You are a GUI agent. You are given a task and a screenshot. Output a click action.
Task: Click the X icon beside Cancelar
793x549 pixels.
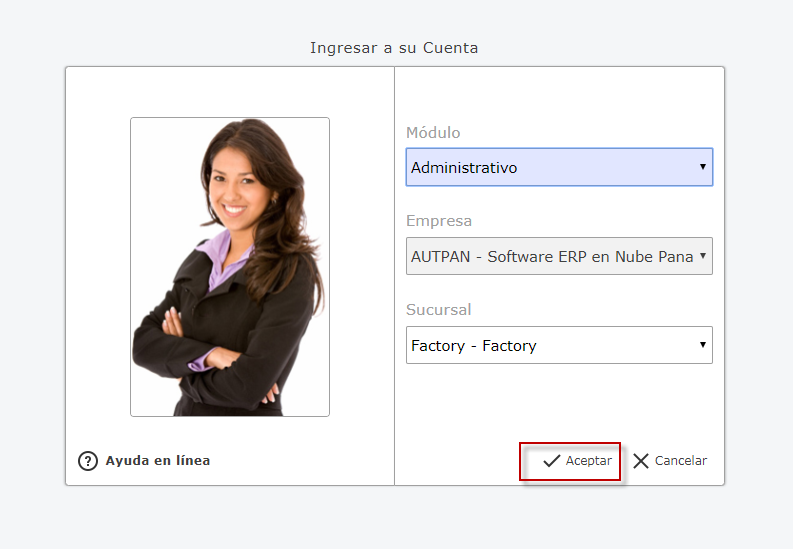[x=641, y=461]
